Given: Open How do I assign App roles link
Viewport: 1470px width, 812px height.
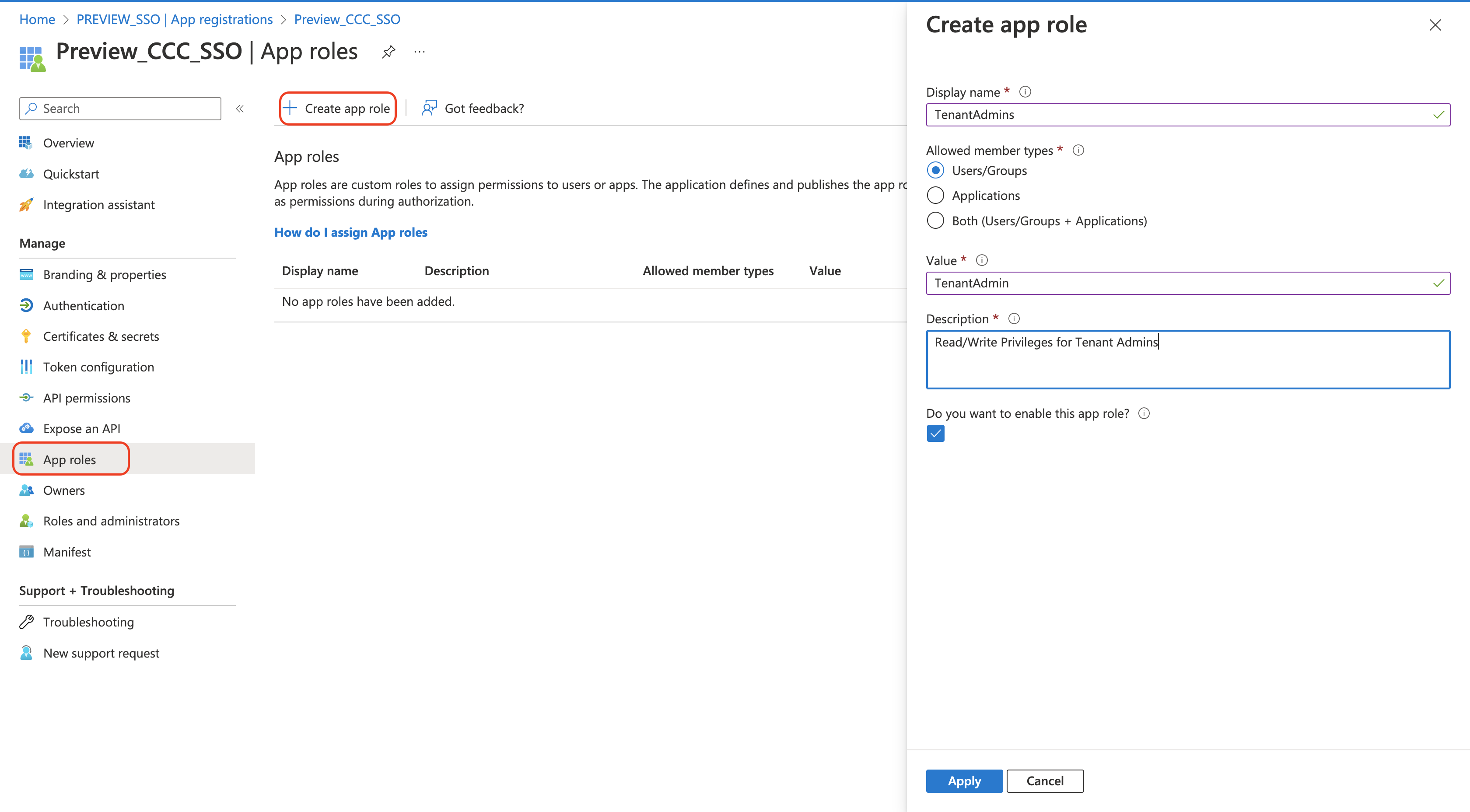Looking at the screenshot, I should pyautogui.click(x=350, y=232).
